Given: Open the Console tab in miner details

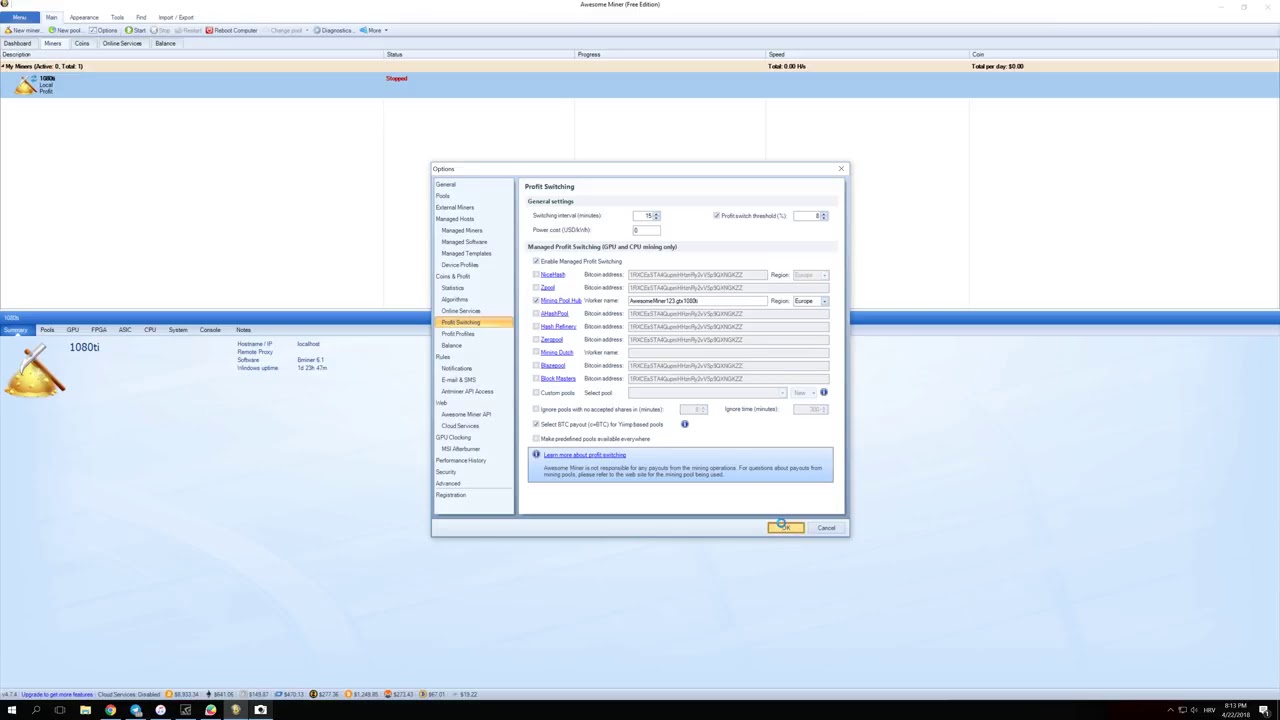Looking at the screenshot, I should point(210,330).
